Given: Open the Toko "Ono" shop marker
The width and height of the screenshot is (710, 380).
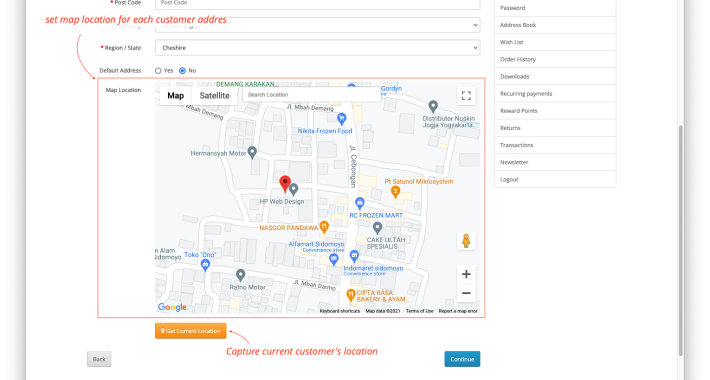Looking at the screenshot, I should coord(205,265).
